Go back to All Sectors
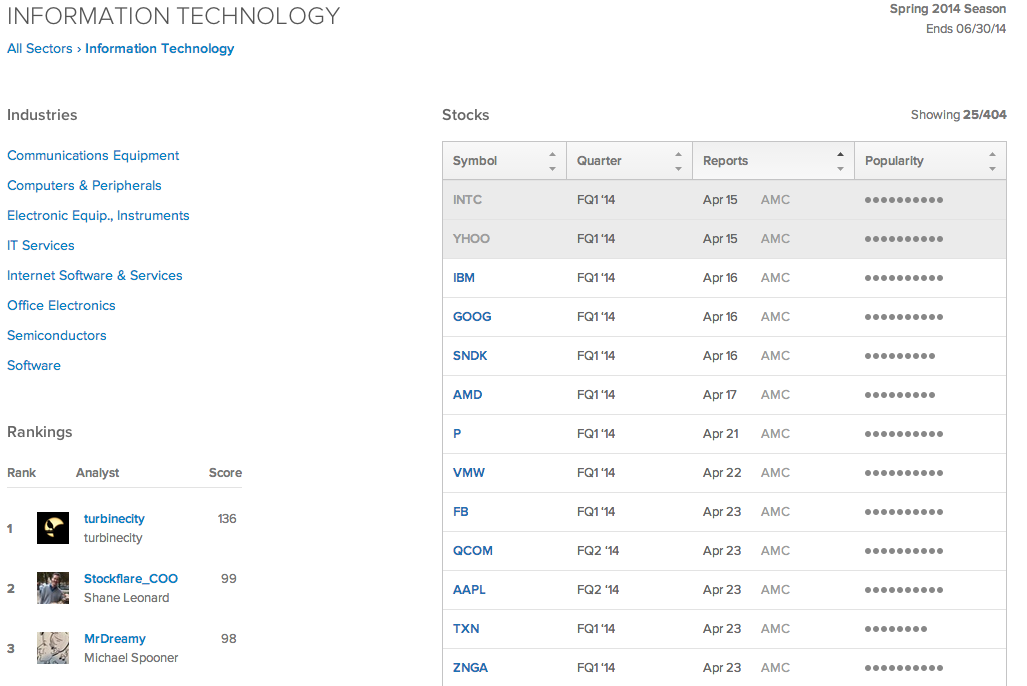Screen dimensions: 1027x686 [40, 48]
